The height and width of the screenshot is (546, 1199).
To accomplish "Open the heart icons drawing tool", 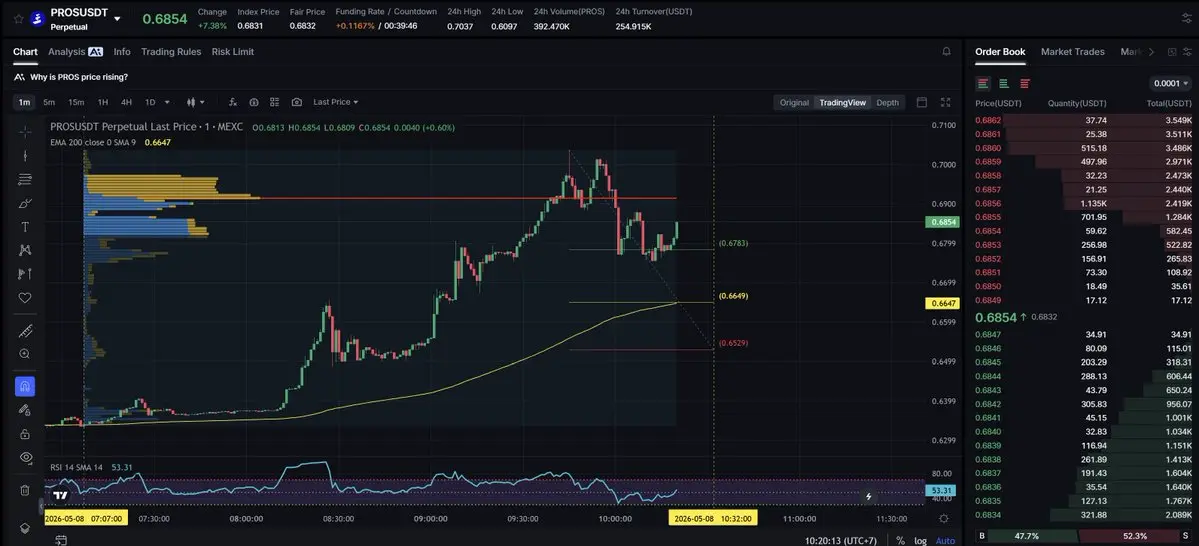I will (x=24, y=297).
